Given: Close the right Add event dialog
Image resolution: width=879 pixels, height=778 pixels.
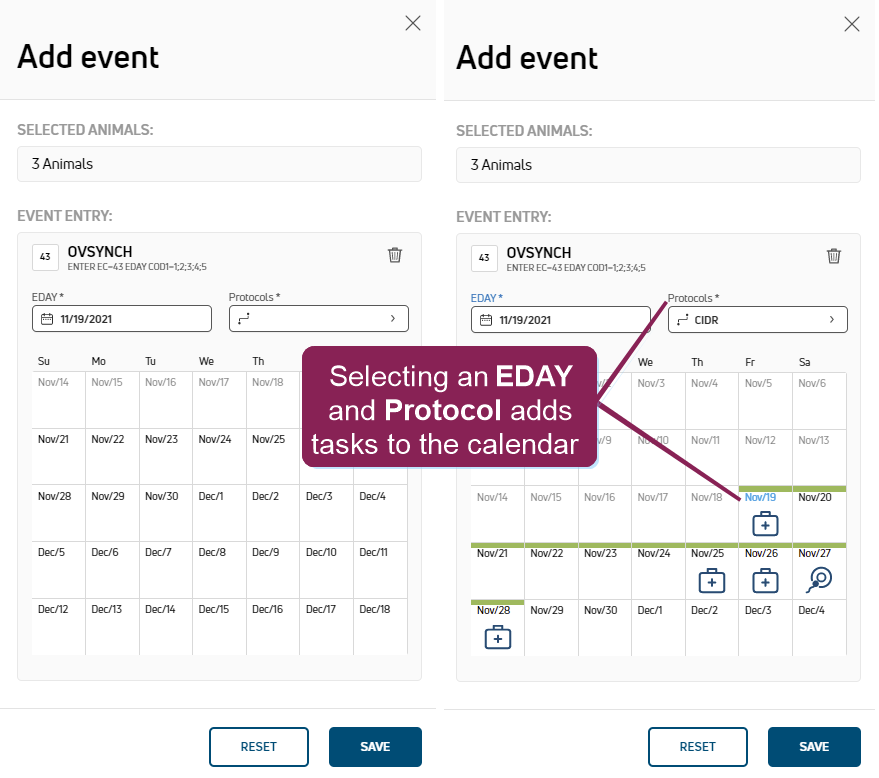Looking at the screenshot, I should click(852, 24).
